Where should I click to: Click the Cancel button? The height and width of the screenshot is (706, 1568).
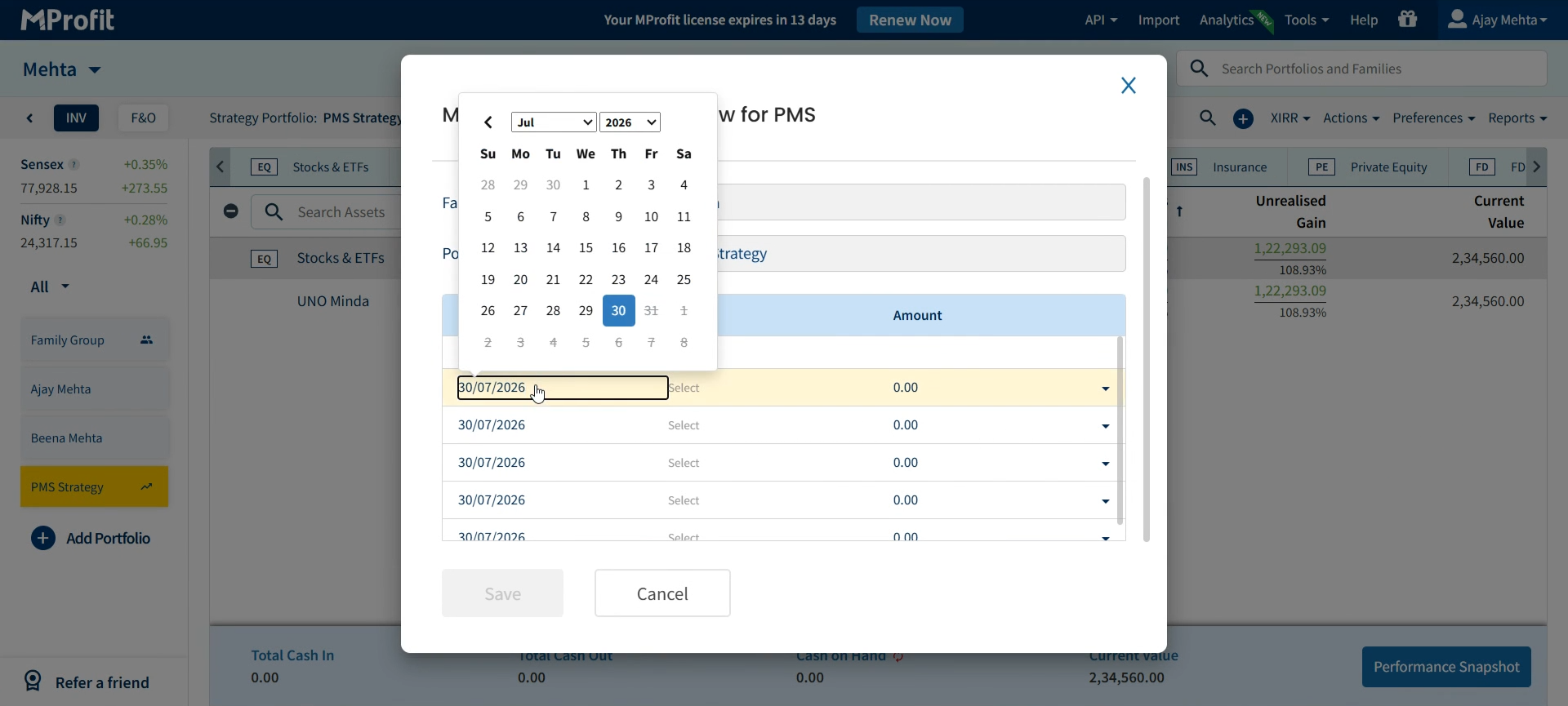point(662,593)
